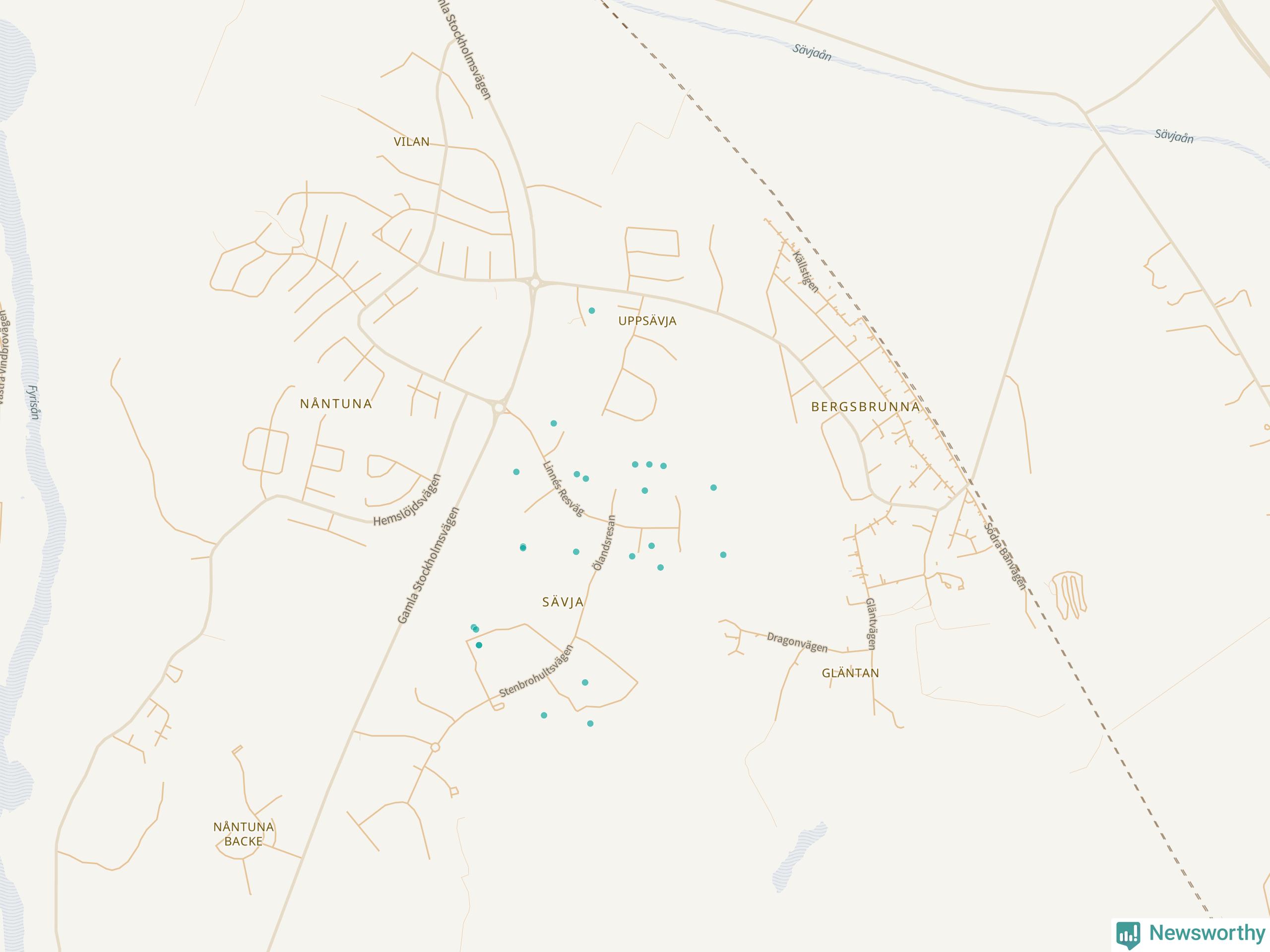Screen dimensions: 1270x952
Task: Click the roundabout near Linnés Resväg start
Action: pos(499,408)
